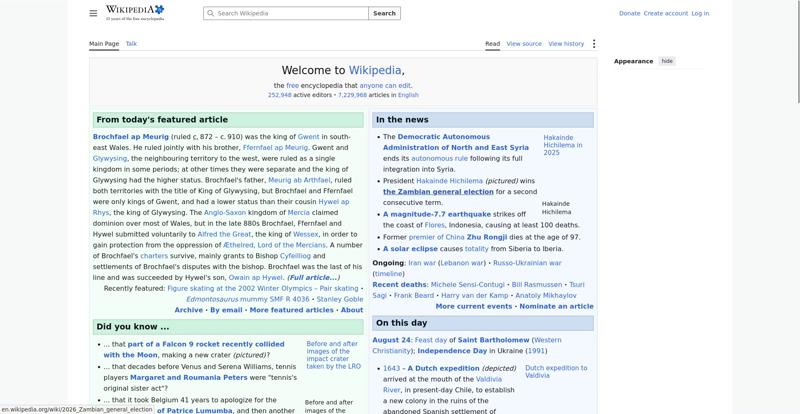Image resolution: width=800 pixels, height=414 pixels.
Task: Click Bill Rasmussen link
Action: point(537,284)
